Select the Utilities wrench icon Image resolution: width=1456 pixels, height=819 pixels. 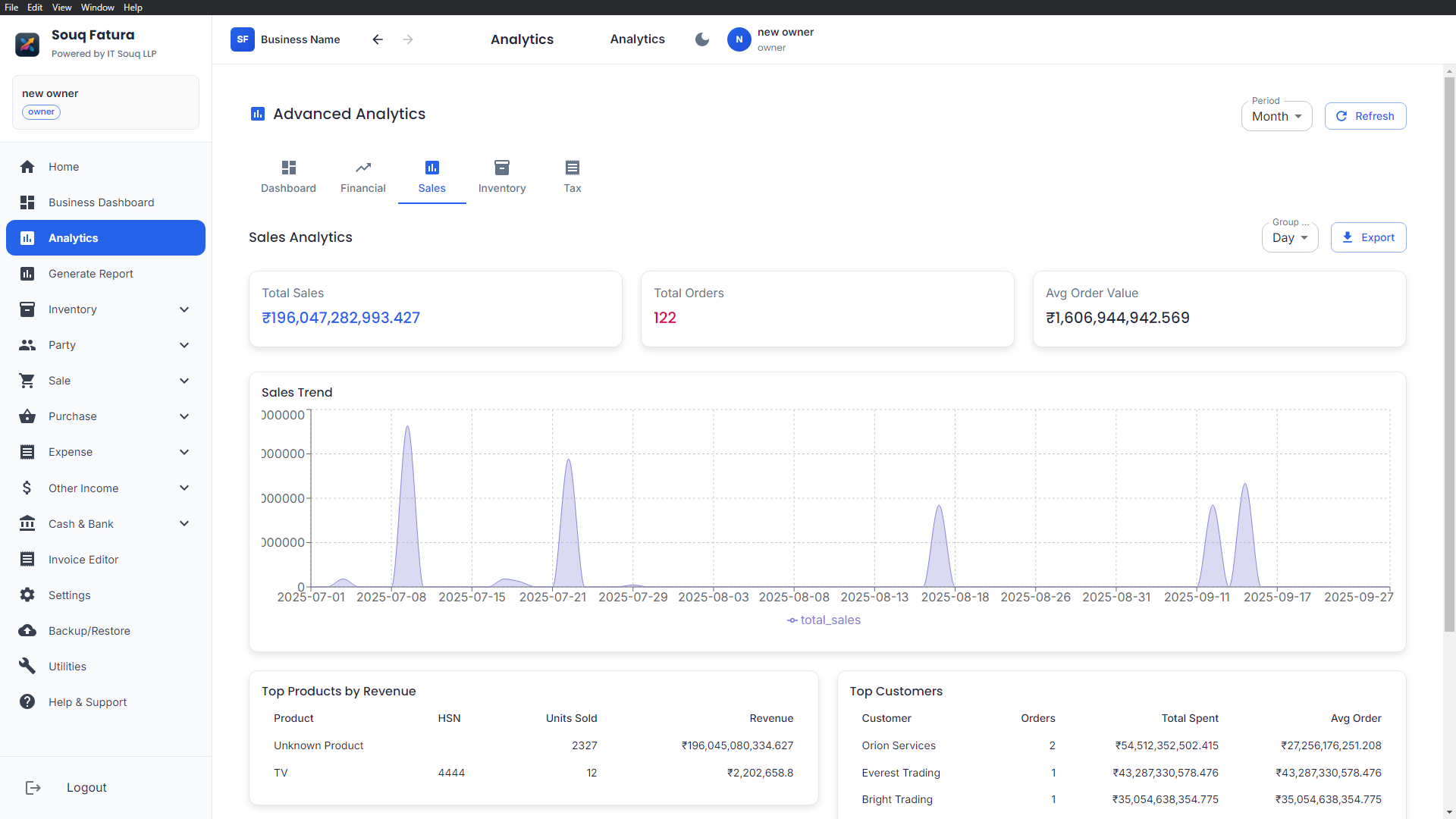click(27, 666)
